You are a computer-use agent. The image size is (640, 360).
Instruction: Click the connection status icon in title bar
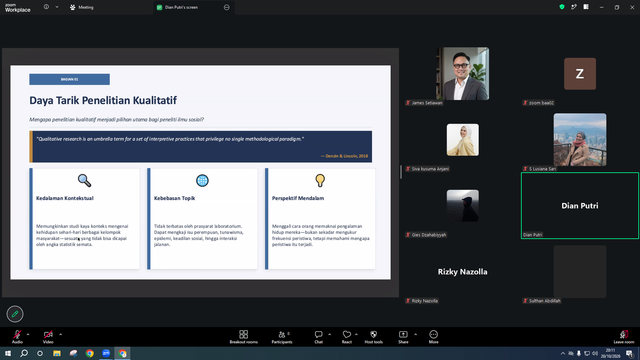(574, 7)
